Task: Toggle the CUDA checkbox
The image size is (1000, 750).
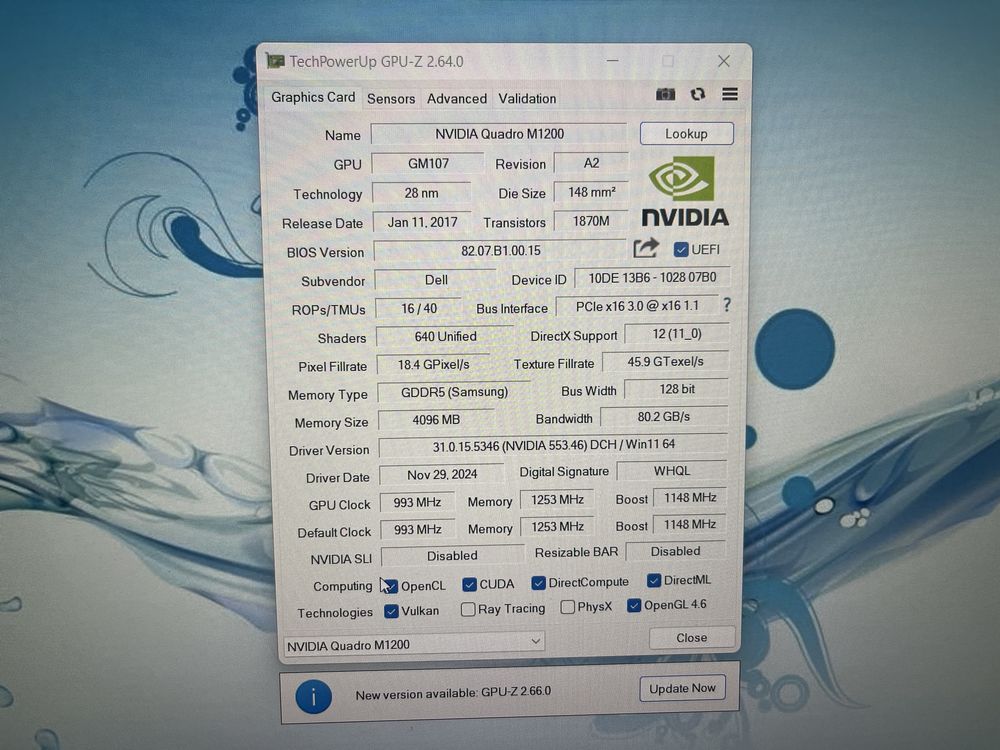Action: coord(469,584)
